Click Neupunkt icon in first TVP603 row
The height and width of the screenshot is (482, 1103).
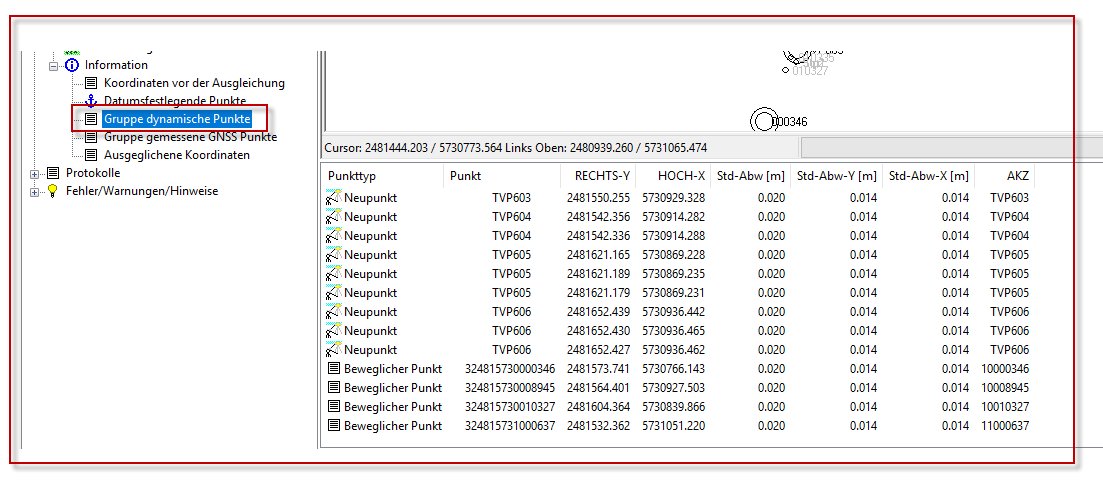(x=333, y=198)
